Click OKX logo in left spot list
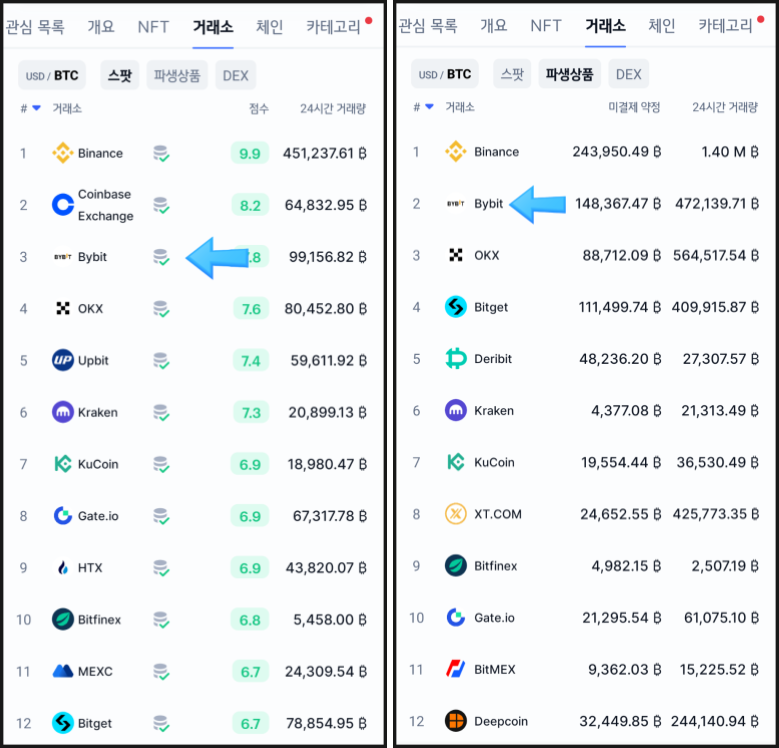This screenshot has width=779, height=748. click(63, 308)
